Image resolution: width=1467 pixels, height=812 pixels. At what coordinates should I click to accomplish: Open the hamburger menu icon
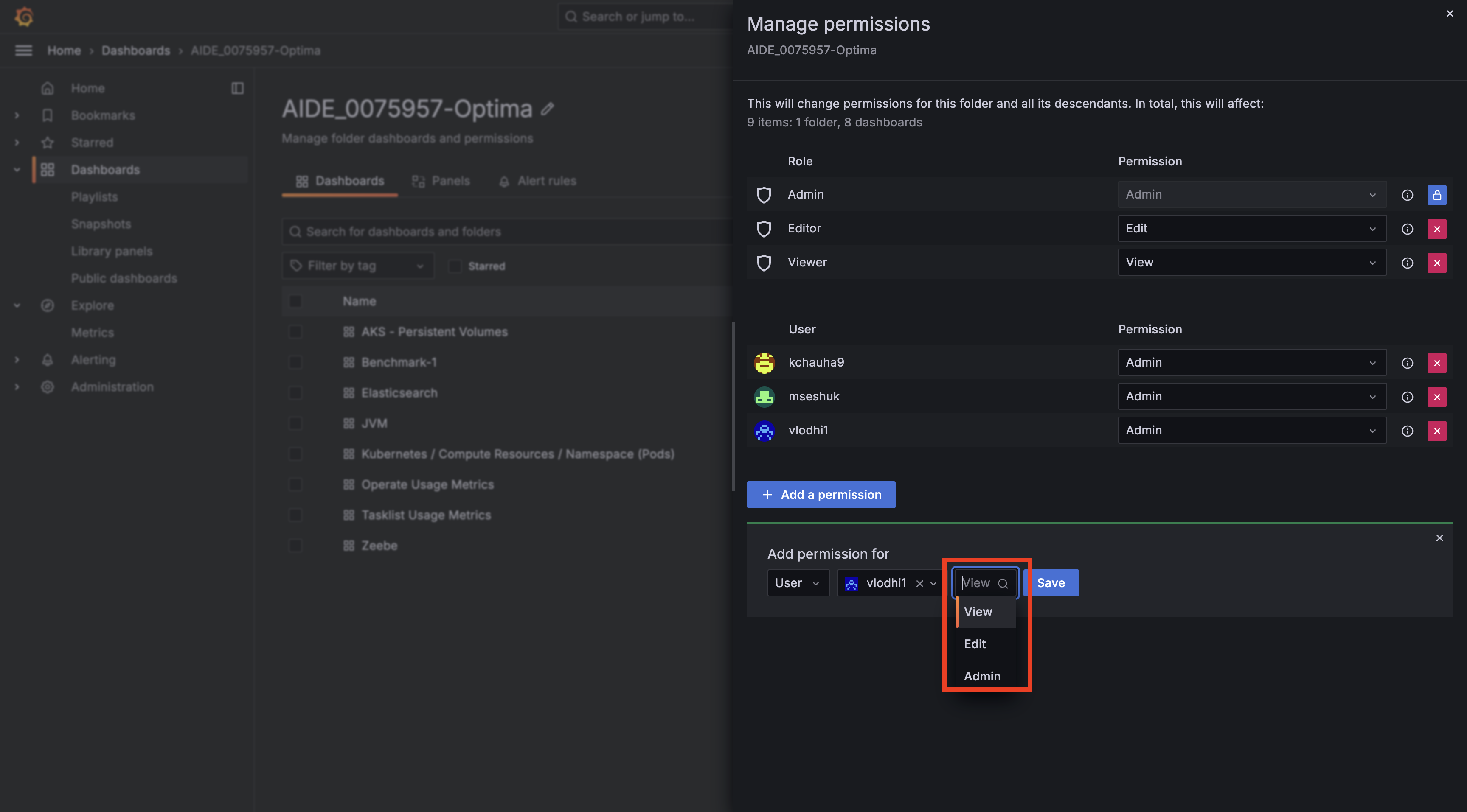23,50
